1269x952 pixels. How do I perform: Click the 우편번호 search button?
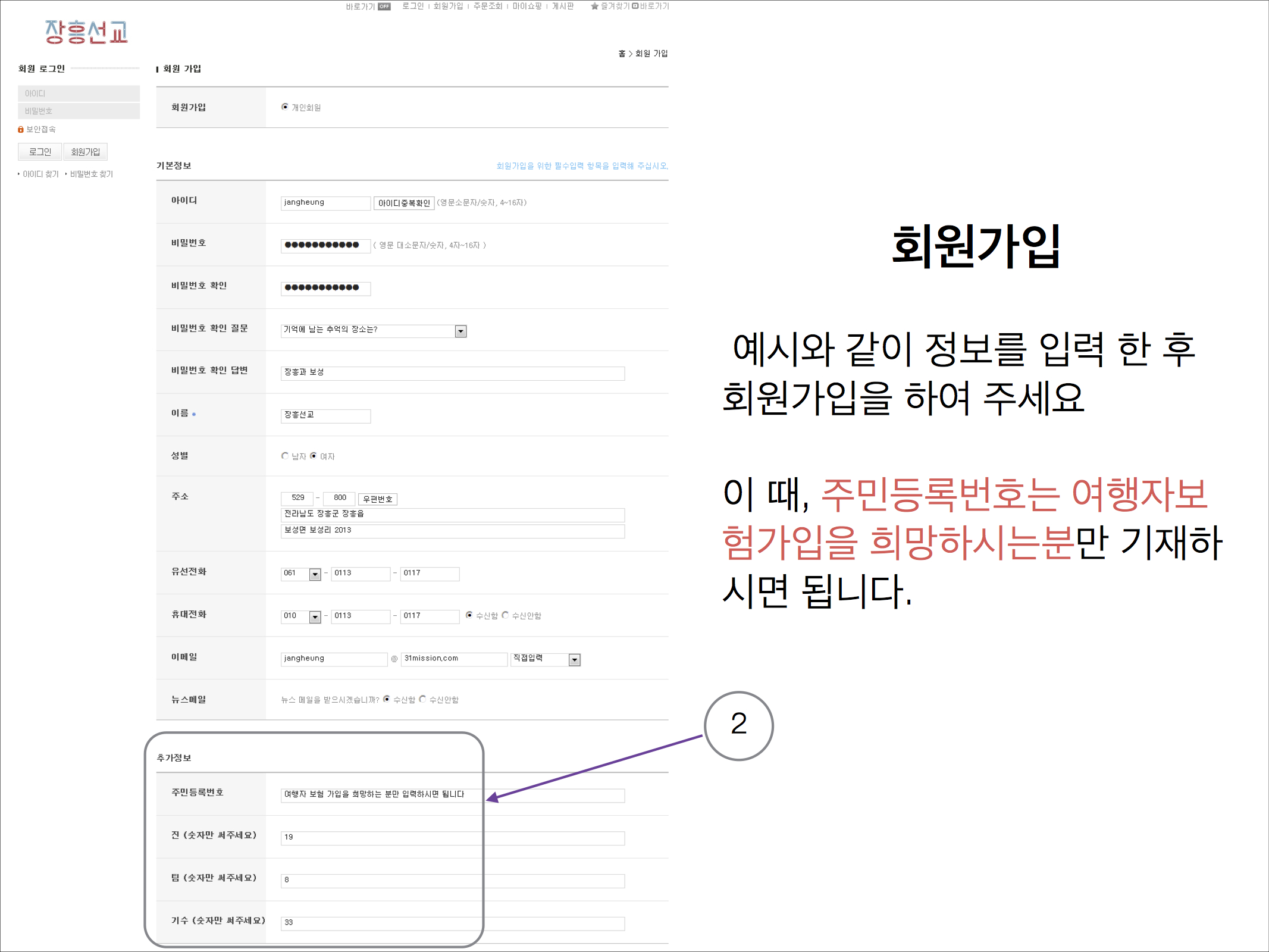377,499
